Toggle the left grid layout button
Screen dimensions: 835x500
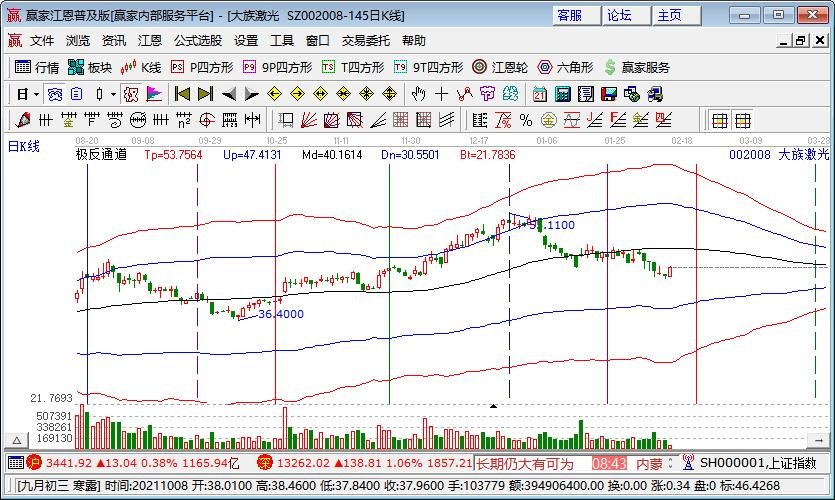click(720, 120)
